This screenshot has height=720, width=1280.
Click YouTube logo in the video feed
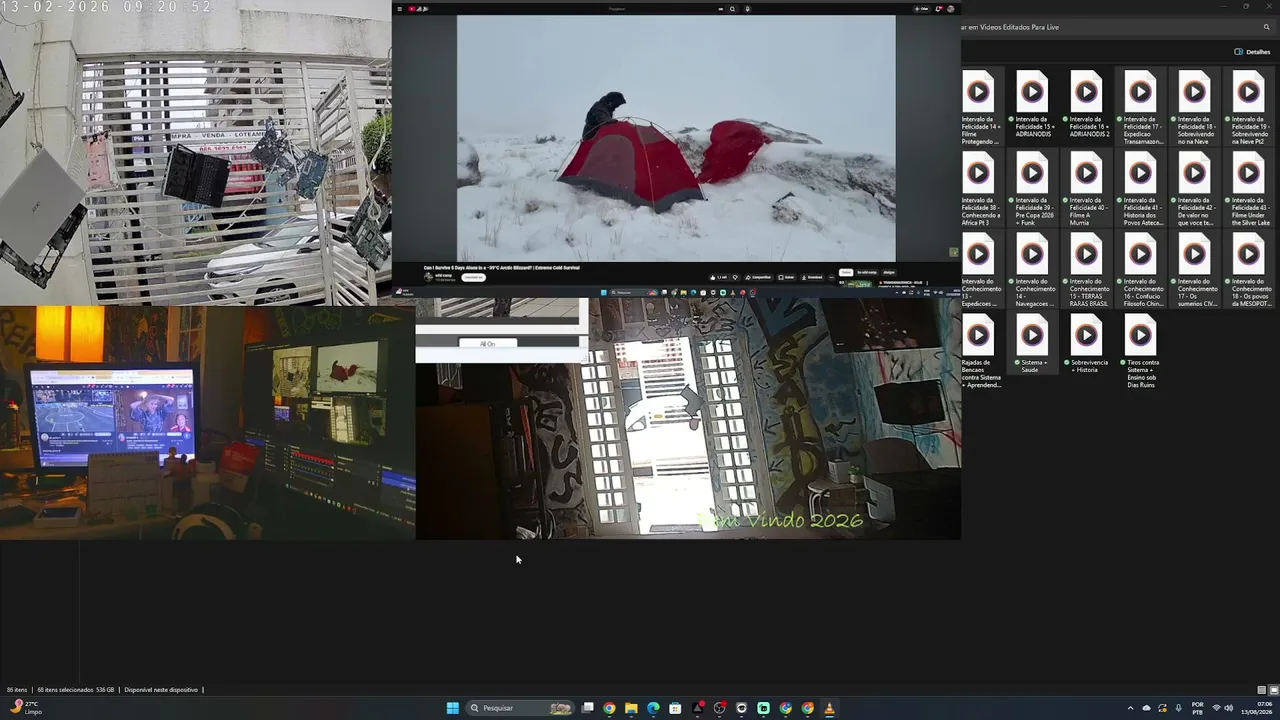[x=418, y=9]
